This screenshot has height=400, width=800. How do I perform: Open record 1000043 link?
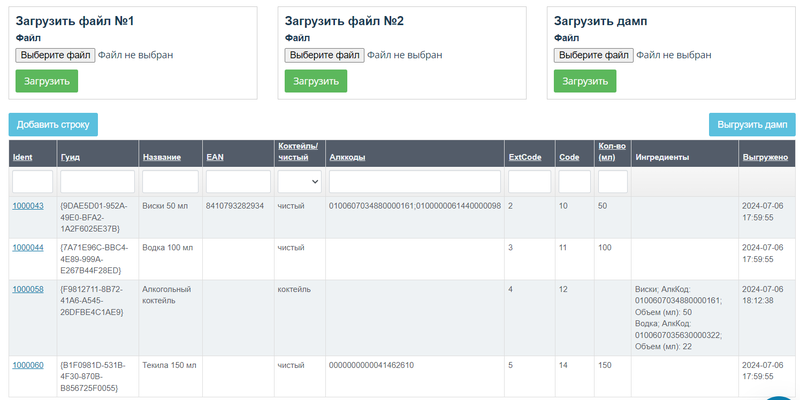28,206
